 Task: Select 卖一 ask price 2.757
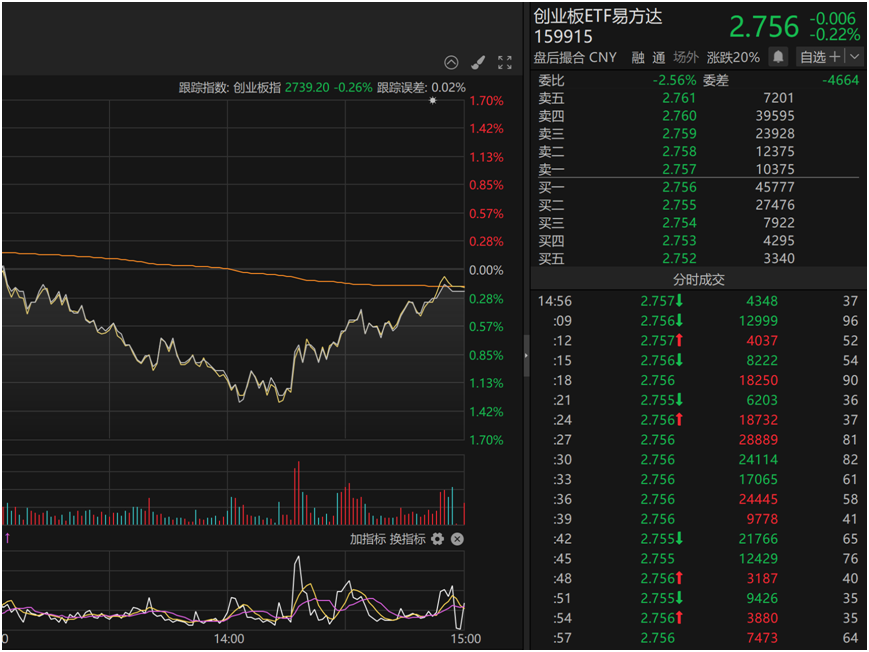click(679, 169)
